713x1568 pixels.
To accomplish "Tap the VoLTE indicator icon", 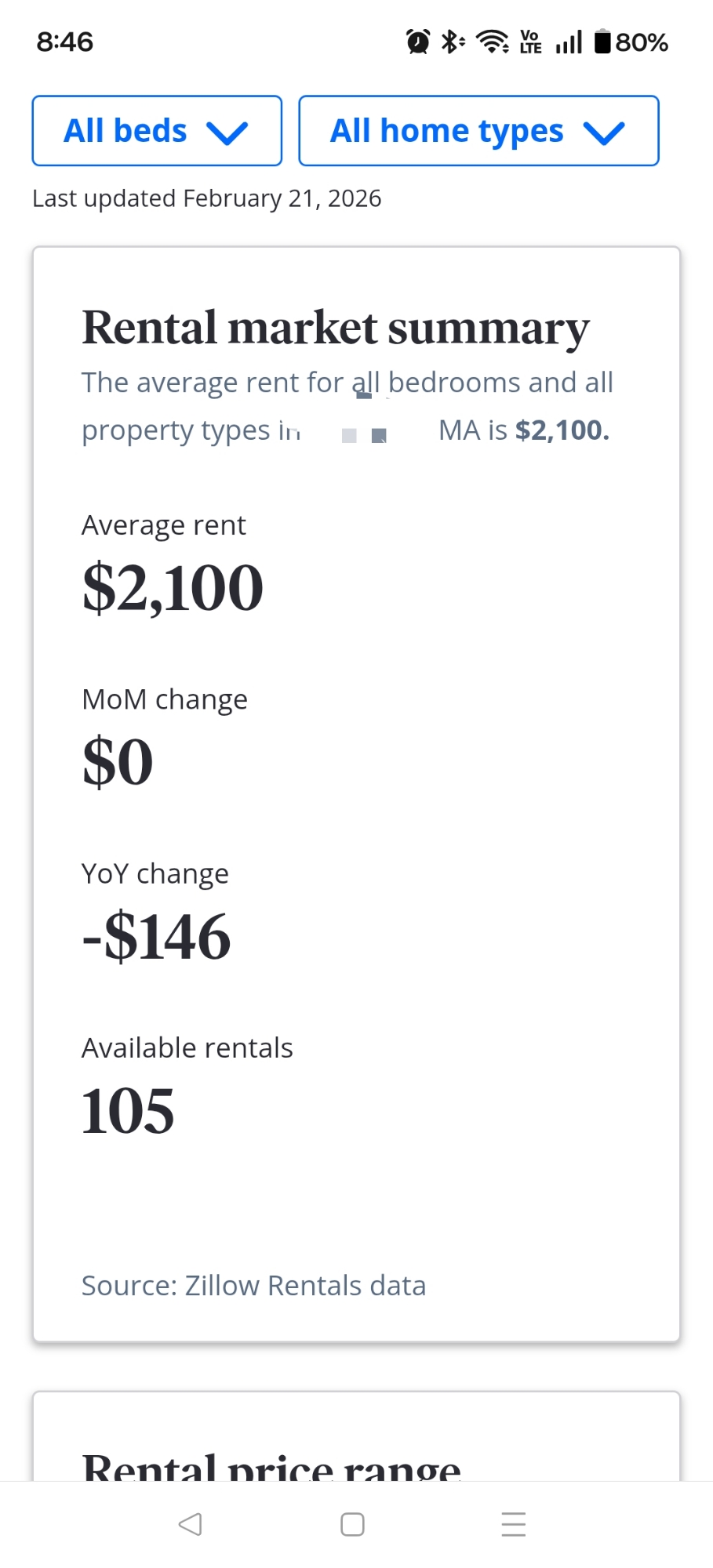I will click(x=531, y=42).
